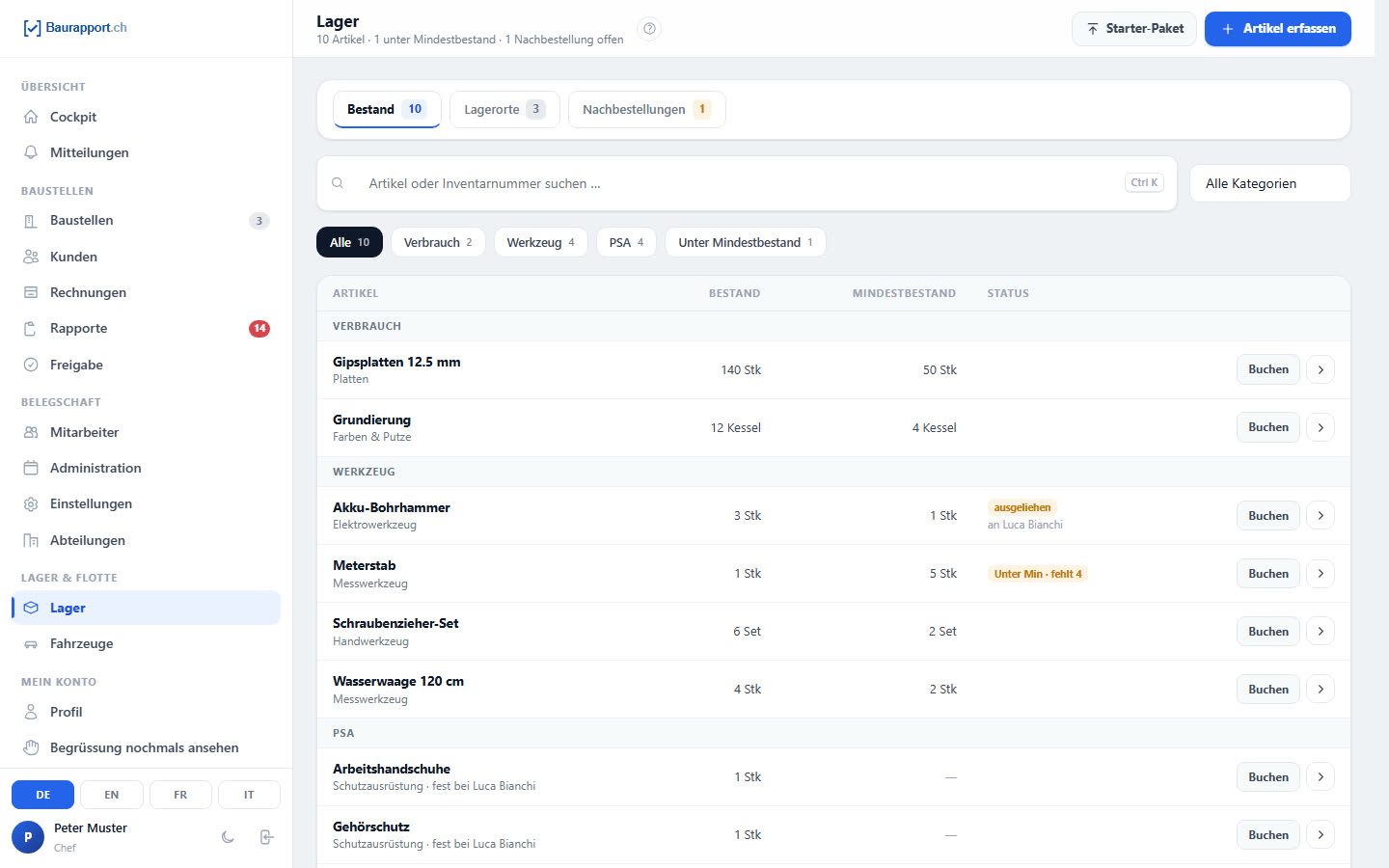Click the Unter Min · fehlt 4 status badge

1038,574
